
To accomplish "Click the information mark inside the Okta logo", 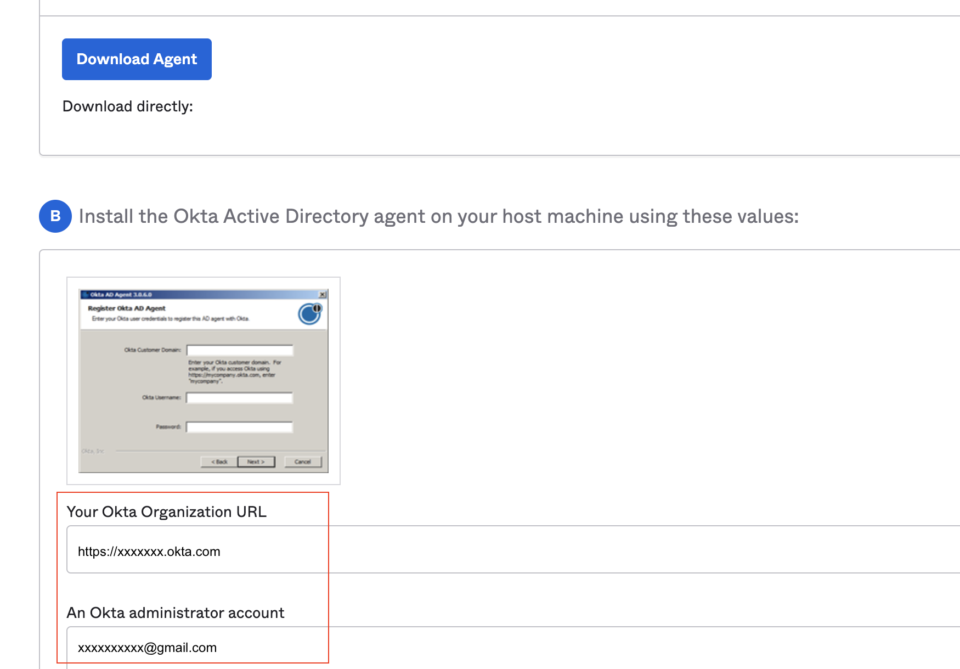I will point(317,308).
